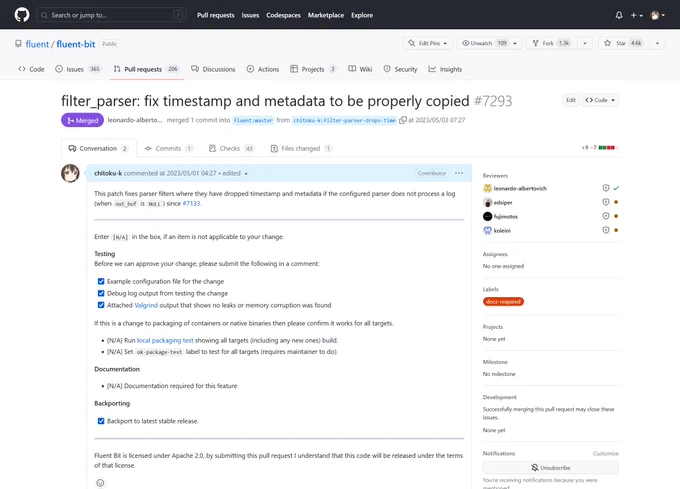The width and height of the screenshot is (680, 489).
Task: Copy head branch name icon
Action: [x=402, y=120]
